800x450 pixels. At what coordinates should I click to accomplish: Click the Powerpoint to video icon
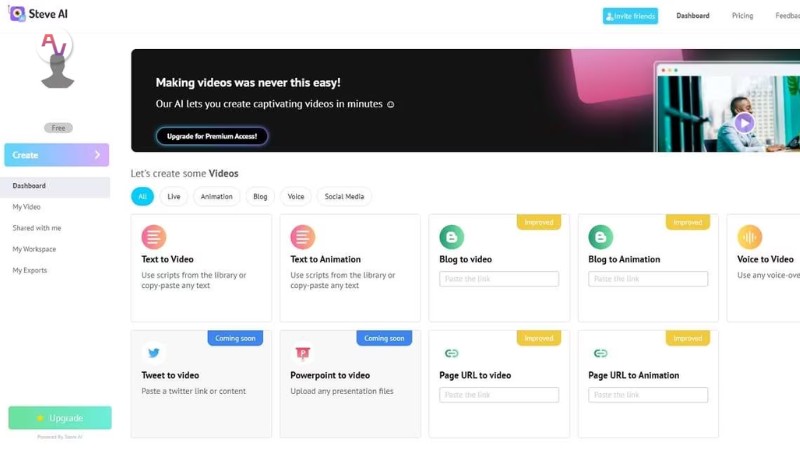click(x=303, y=353)
